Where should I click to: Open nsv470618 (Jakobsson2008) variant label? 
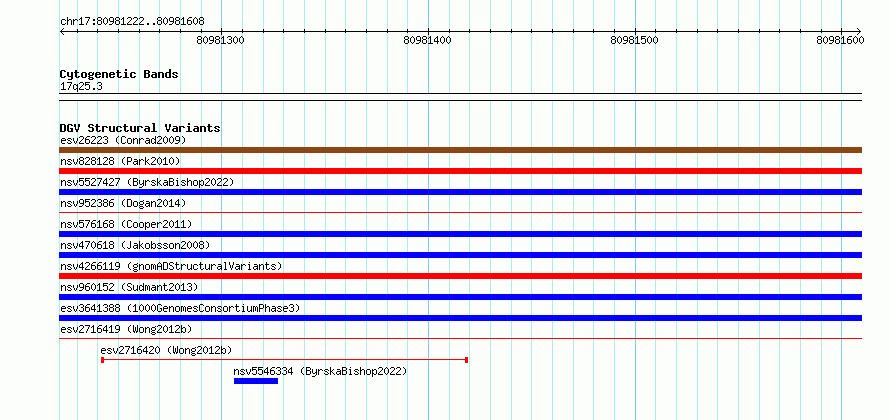(135, 245)
